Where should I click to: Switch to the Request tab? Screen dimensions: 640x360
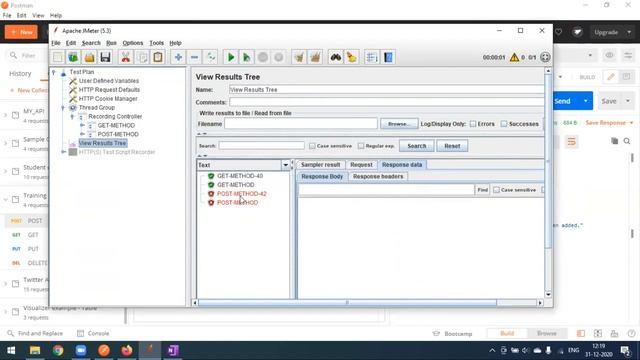pos(361,164)
